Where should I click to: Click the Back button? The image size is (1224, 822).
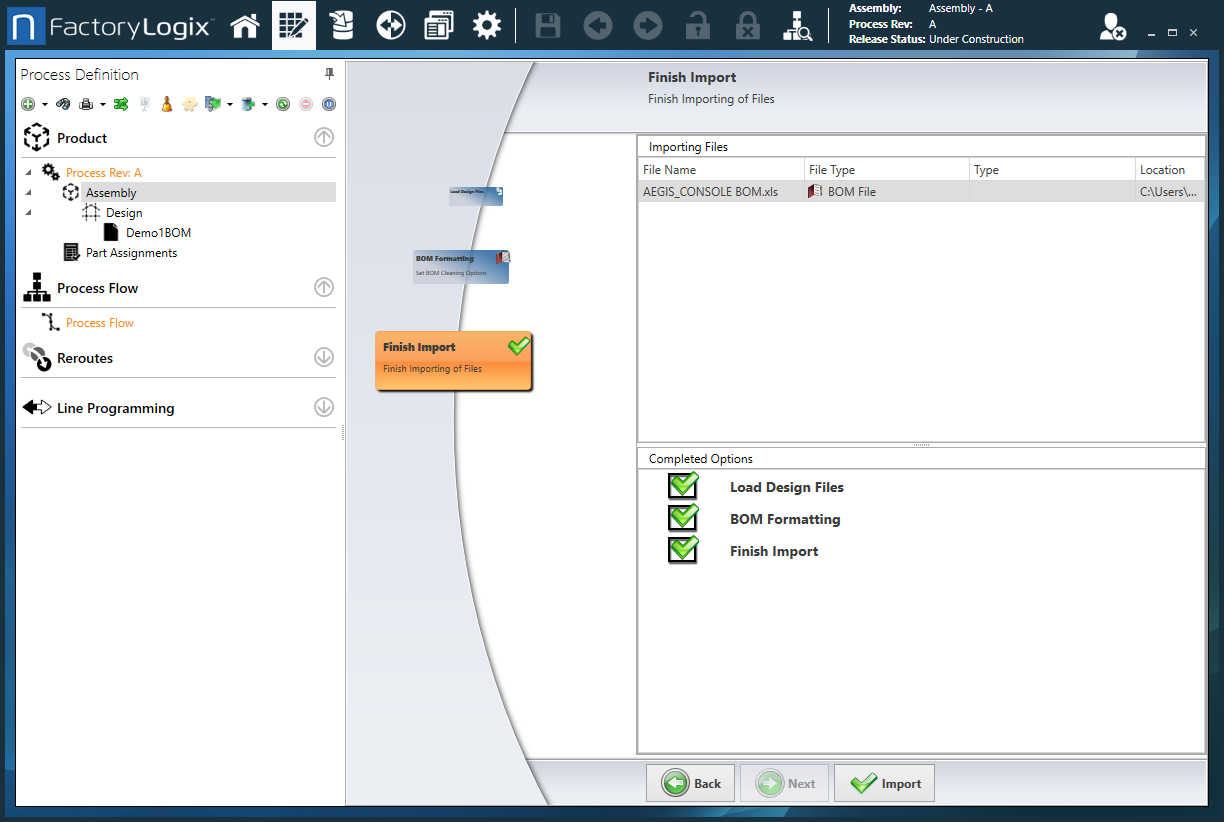point(690,783)
